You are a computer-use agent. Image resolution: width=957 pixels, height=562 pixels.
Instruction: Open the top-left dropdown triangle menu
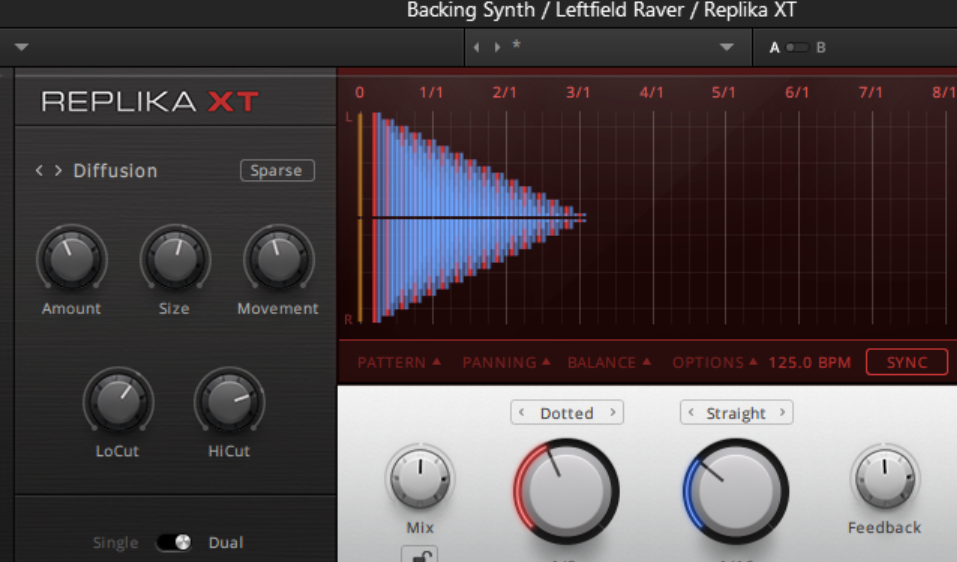click(21, 47)
